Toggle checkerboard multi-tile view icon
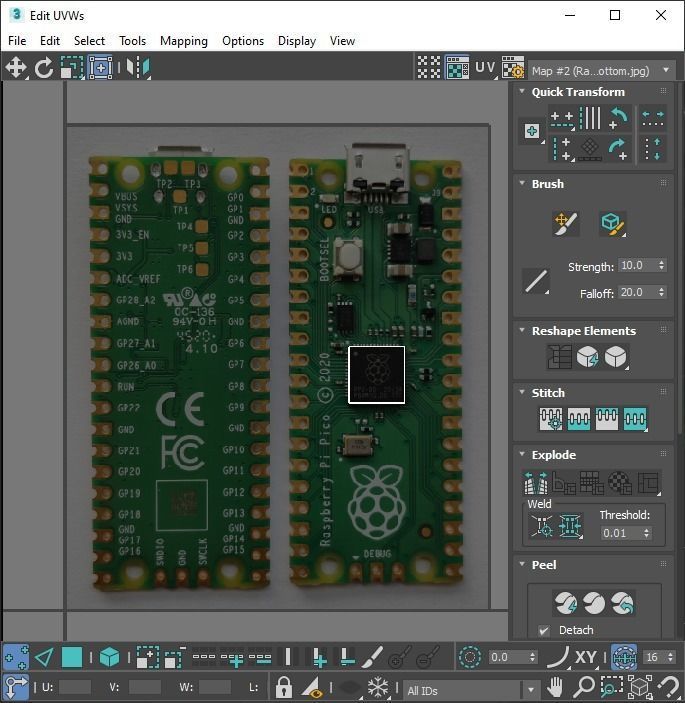This screenshot has width=685, height=703. pyautogui.click(x=429, y=68)
